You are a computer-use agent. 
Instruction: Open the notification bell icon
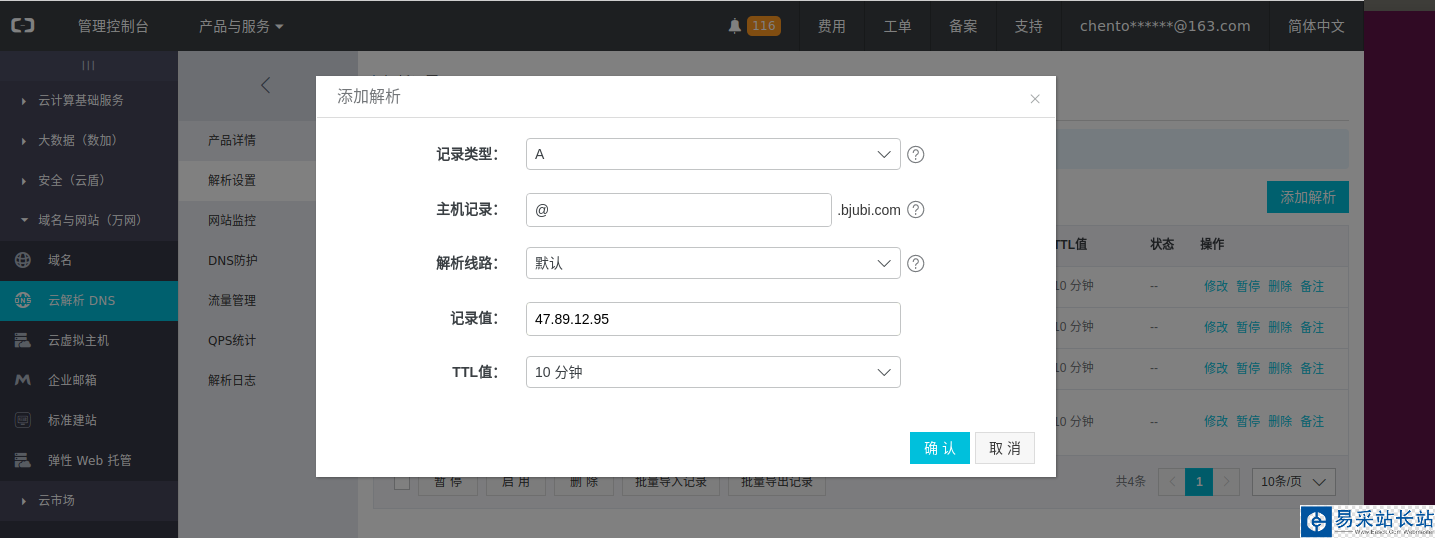coord(735,26)
